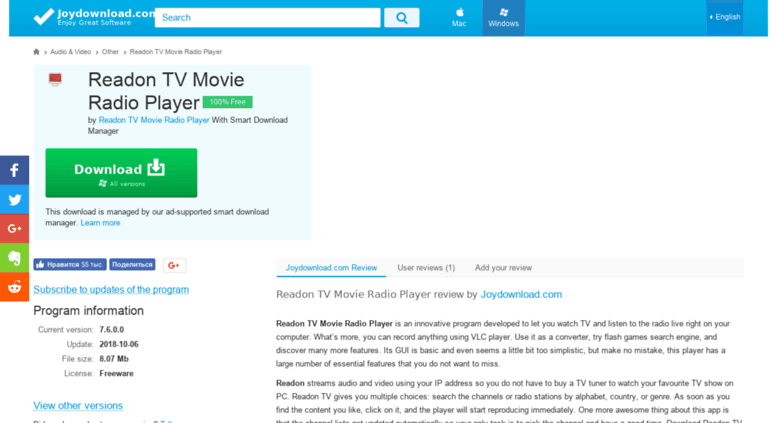Switch to Joydownload.com Review tab
Image resolution: width=777 pixels, height=423 pixels.
coord(331,267)
